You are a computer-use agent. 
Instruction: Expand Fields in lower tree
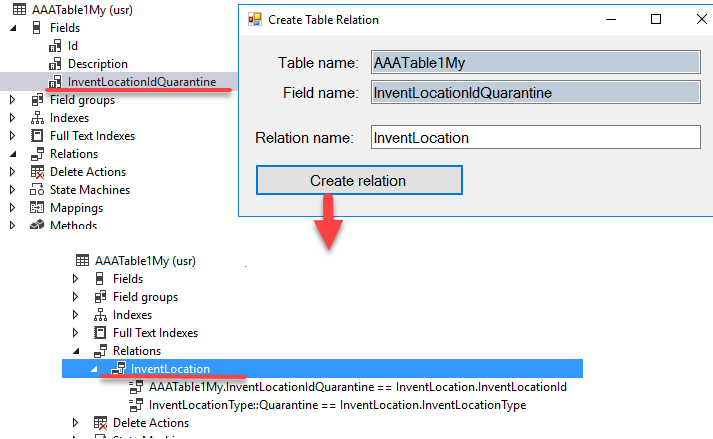click(x=75, y=278)
